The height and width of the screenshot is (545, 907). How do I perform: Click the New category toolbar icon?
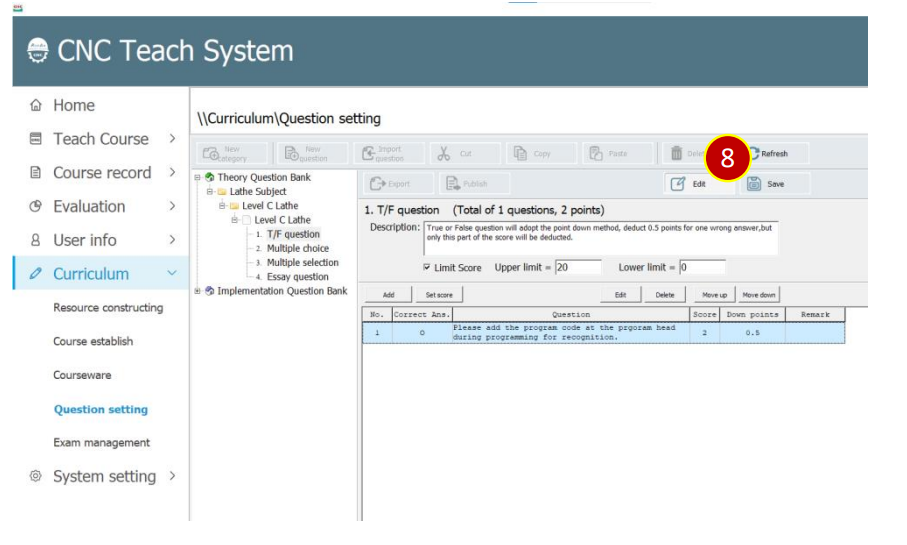(x=211, y=153)
